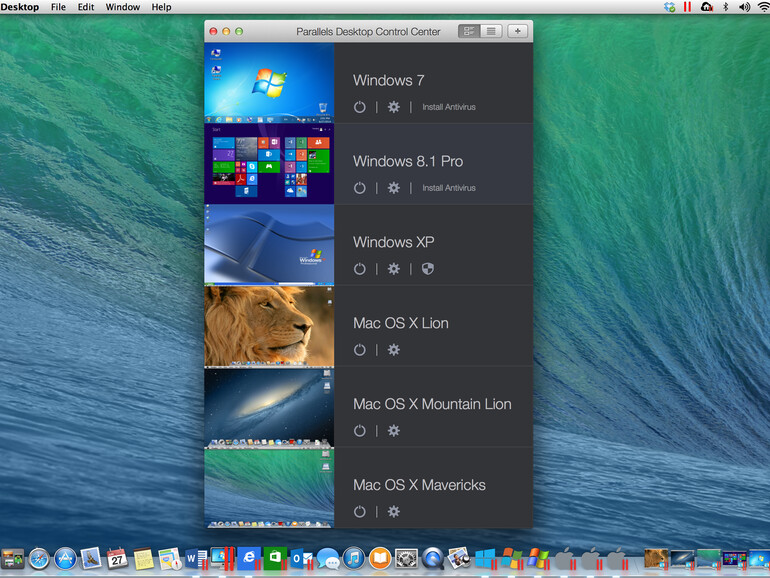The height and width of the screenshot is (578, 770).
Task: Select the Windows XP desktop thumbnail
Action: tap(269, 245)
